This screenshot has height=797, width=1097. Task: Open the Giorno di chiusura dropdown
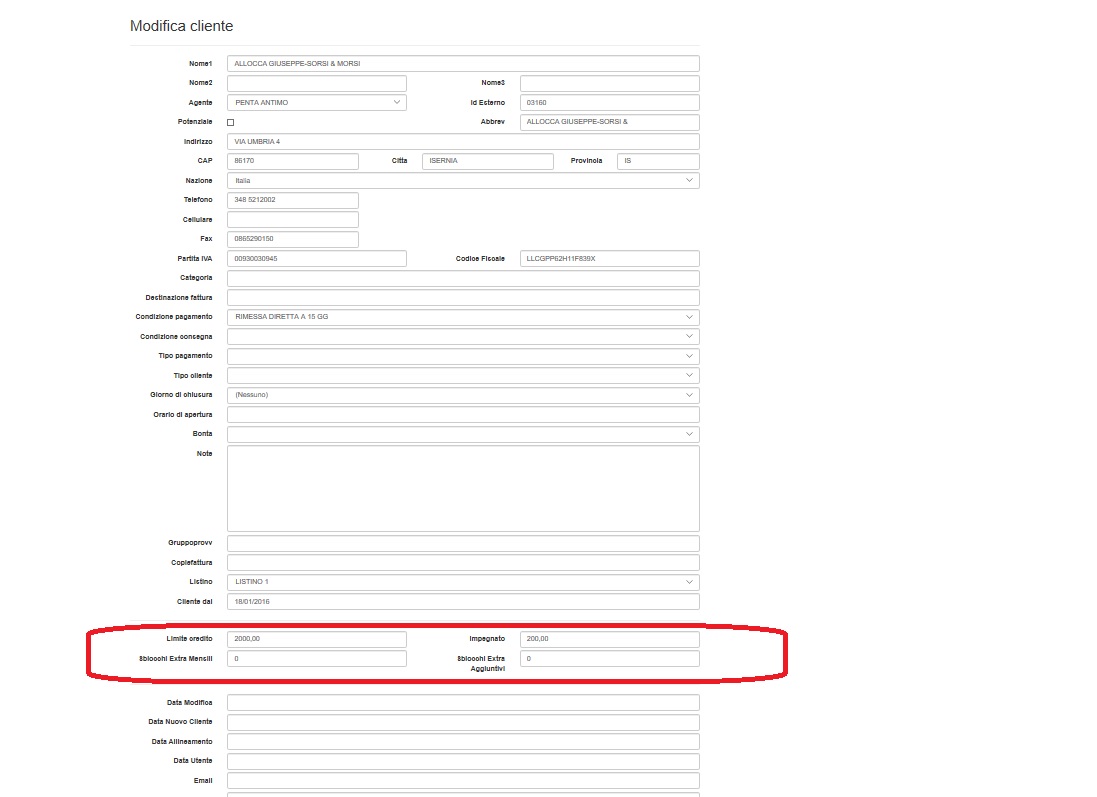coord(462,395)
